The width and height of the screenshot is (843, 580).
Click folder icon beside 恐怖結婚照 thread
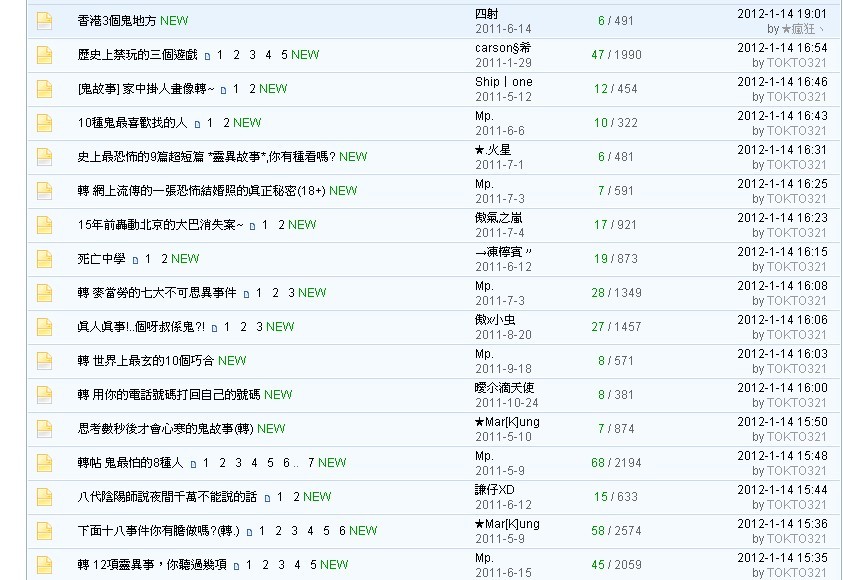[44, 191]
